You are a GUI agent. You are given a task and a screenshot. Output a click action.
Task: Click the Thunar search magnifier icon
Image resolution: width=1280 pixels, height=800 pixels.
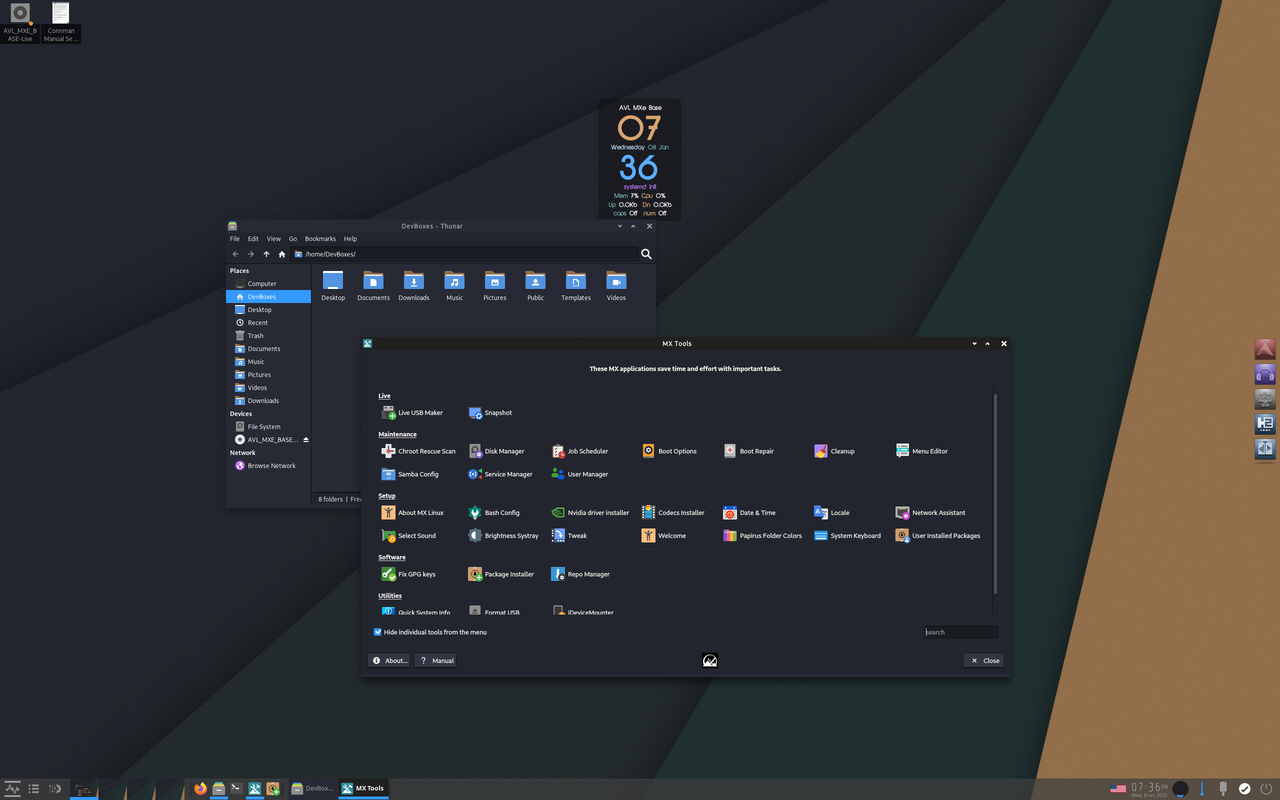(646, 254)
